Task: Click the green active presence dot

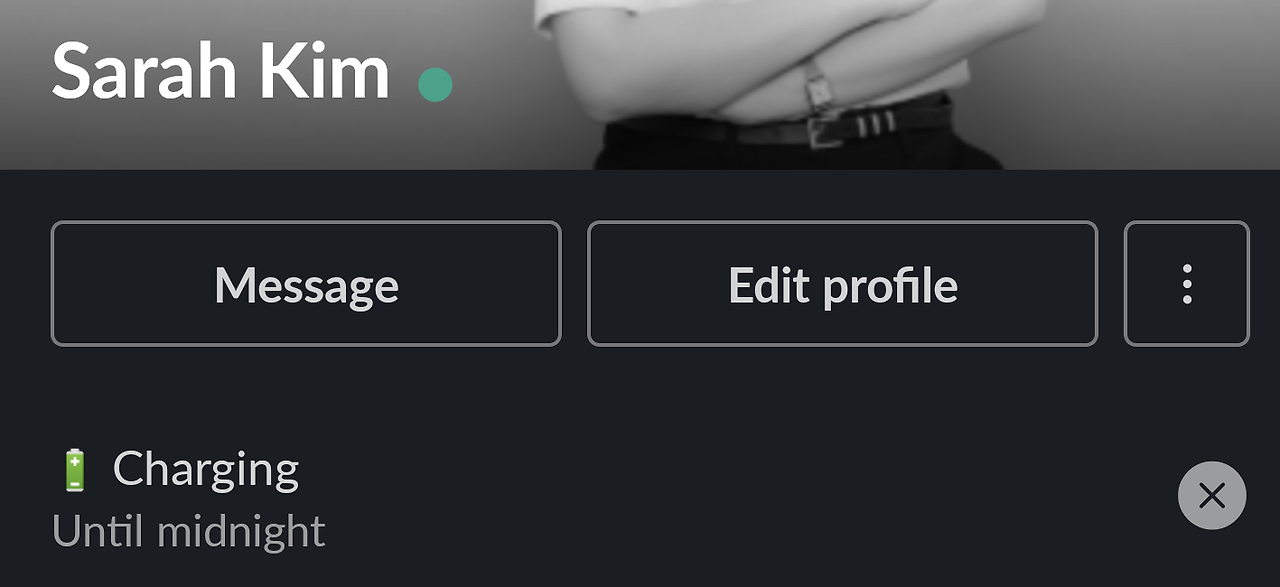Action: click(435, 84)
